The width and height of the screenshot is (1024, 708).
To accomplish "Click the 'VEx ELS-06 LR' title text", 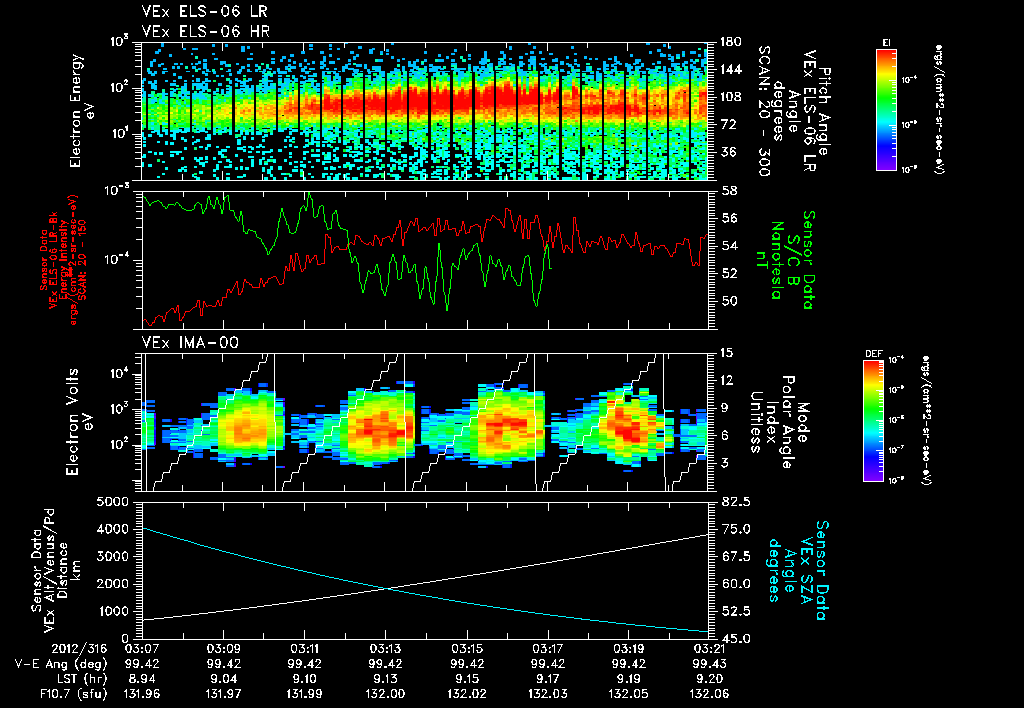I will (x=204, y=11).
